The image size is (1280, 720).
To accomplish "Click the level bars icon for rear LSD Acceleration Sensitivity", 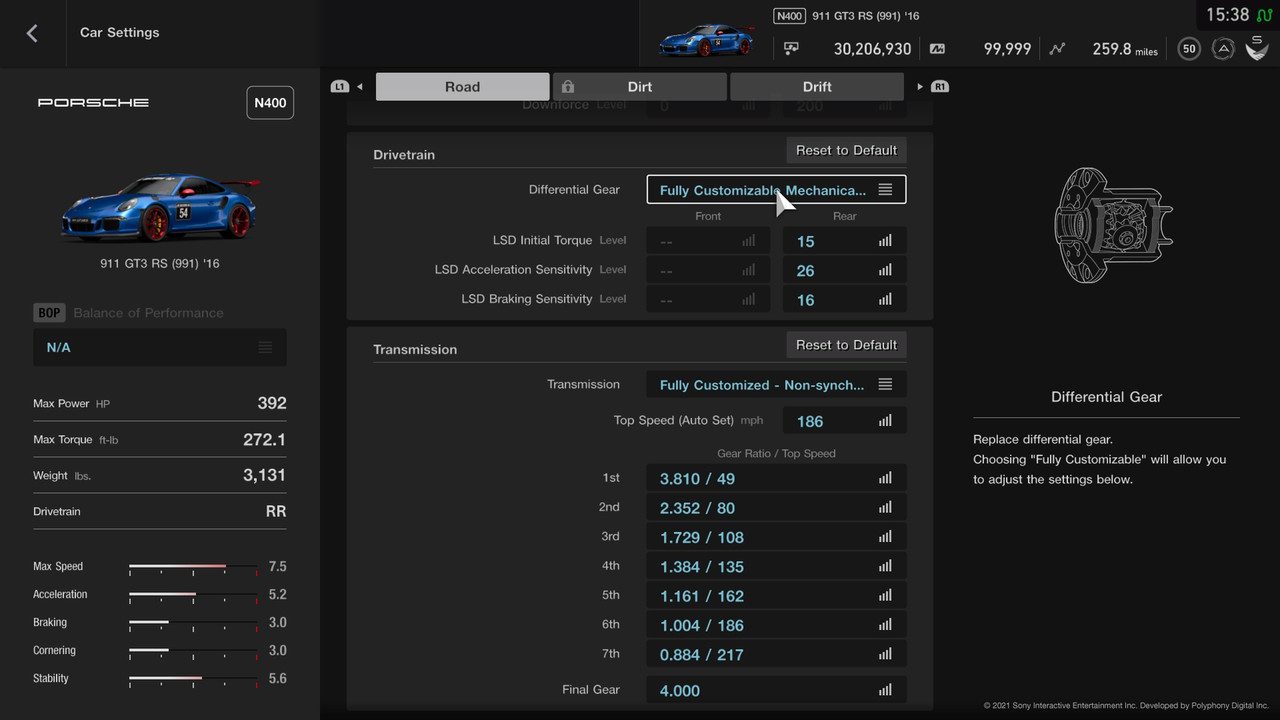I will 885,270.
